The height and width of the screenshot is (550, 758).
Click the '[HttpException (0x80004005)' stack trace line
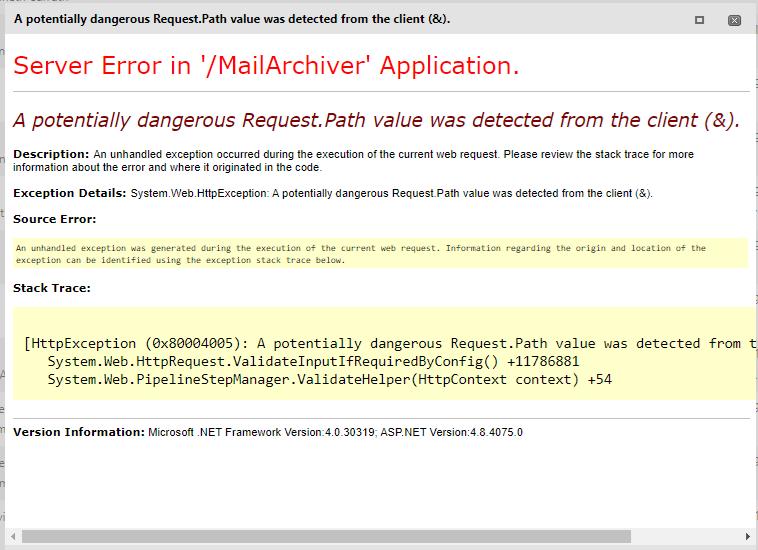coord(390,344)
